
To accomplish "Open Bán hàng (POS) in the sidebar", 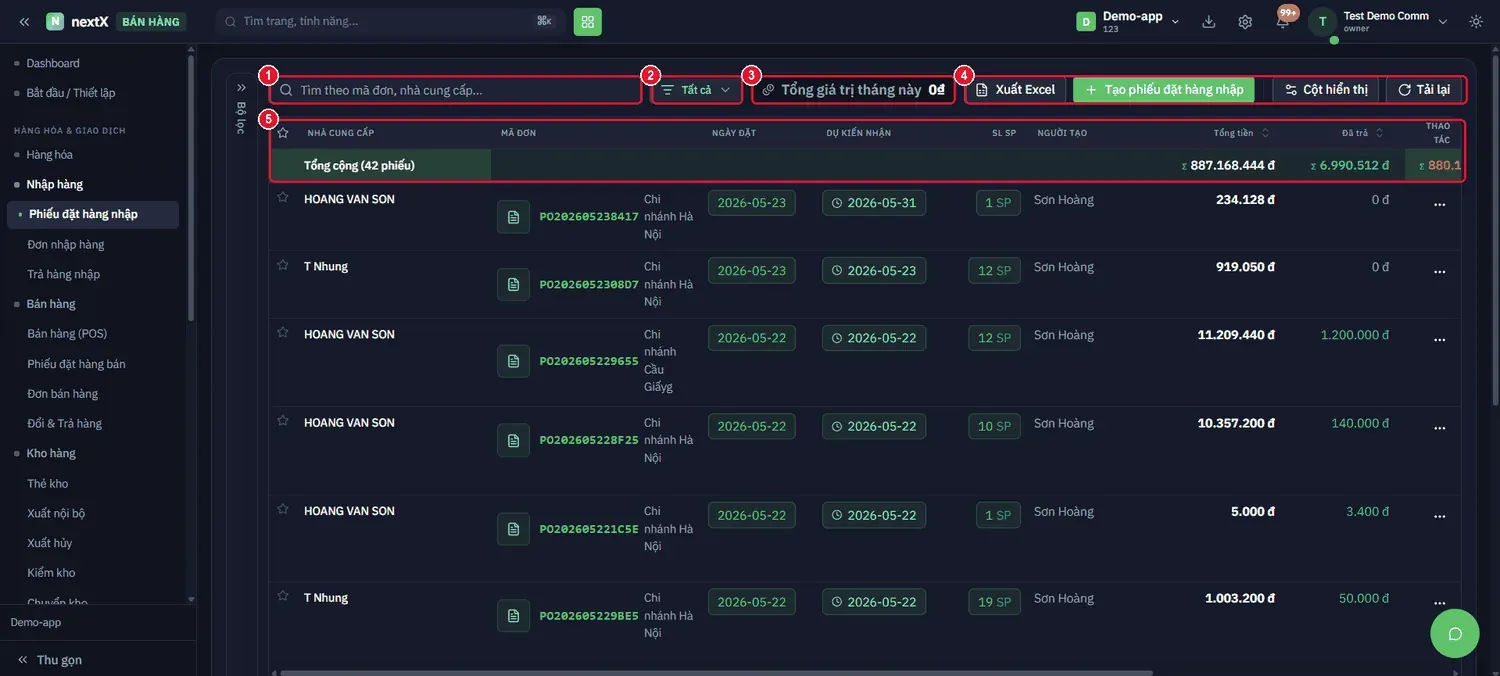I will pyautogui.click(x=67, y=334).
